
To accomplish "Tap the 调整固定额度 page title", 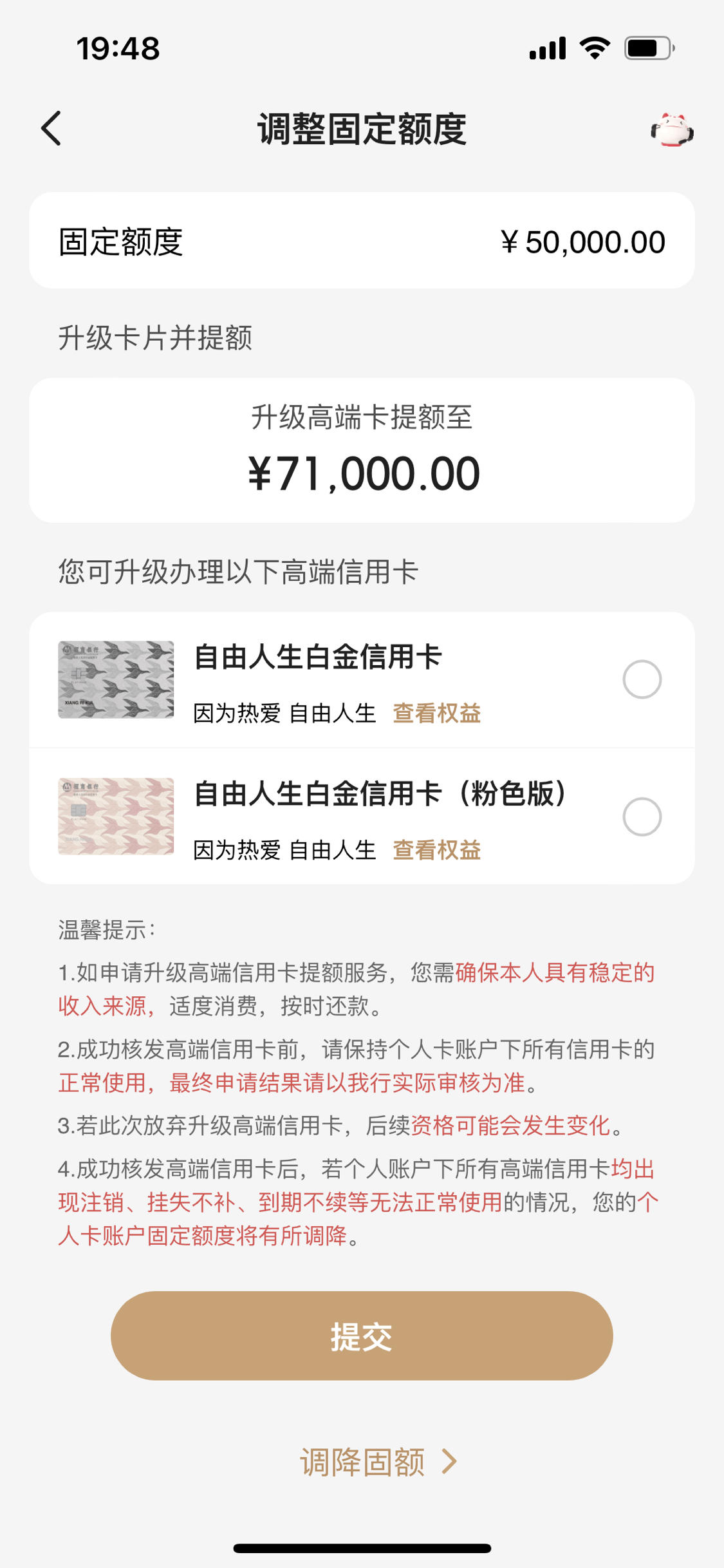I will coord(362,129).
